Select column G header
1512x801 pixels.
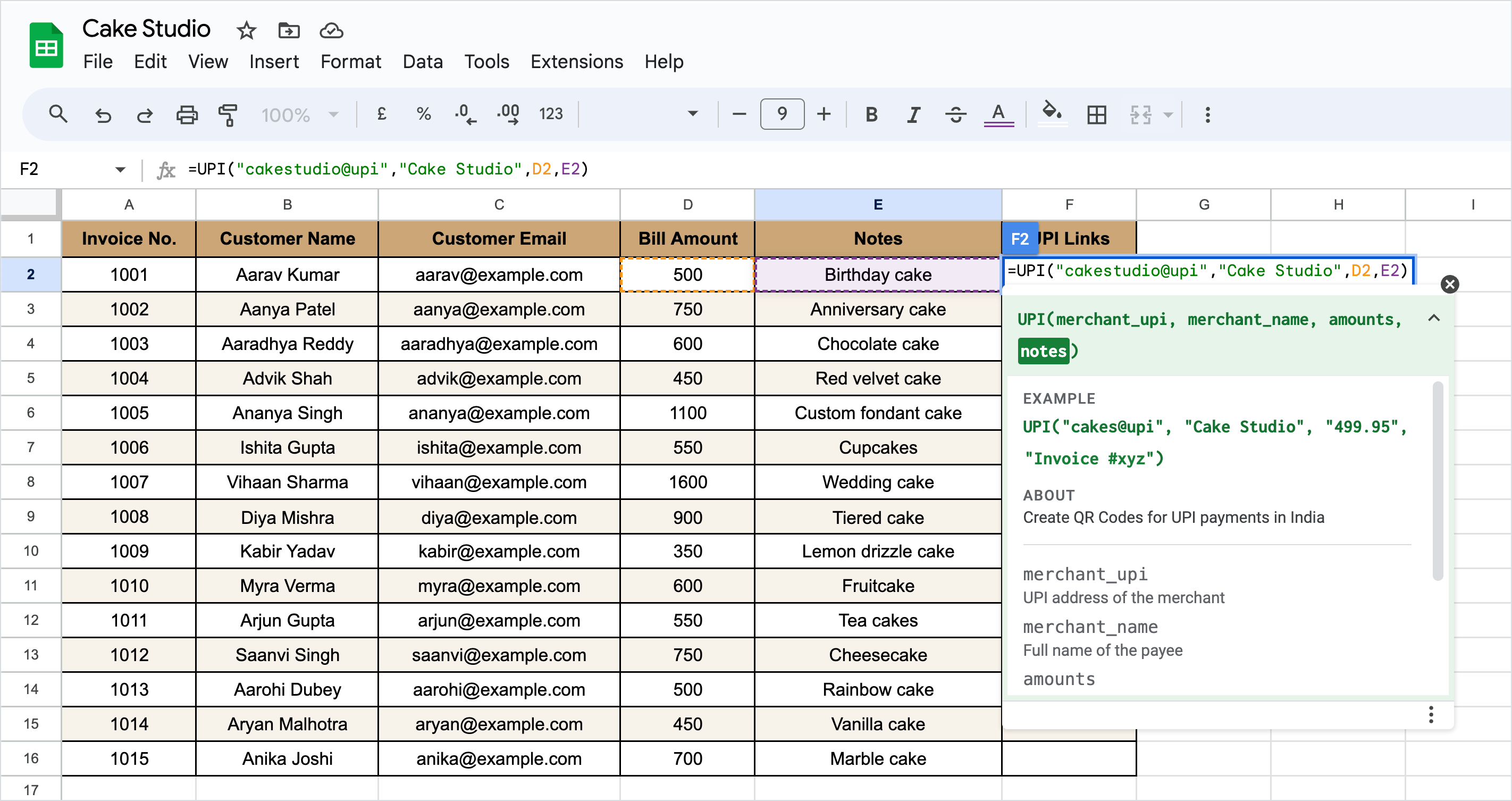point(1203,204)
